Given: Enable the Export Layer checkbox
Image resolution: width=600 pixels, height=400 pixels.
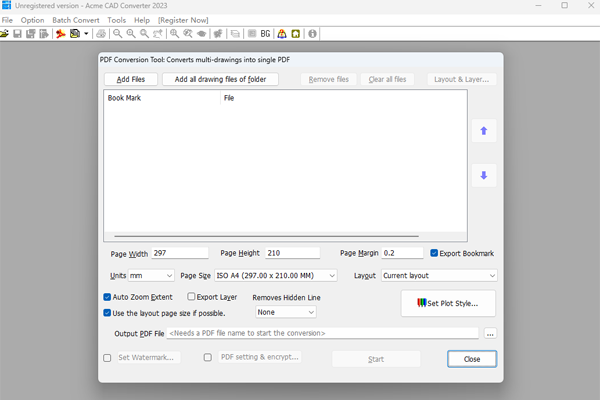Looking at the screenshot, I should 191,297.
